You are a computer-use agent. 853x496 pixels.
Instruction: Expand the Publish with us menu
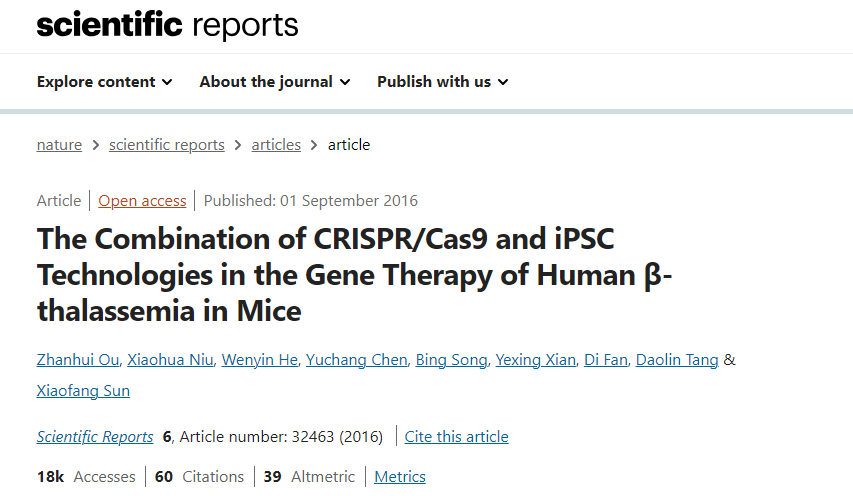tap(443, 82)
